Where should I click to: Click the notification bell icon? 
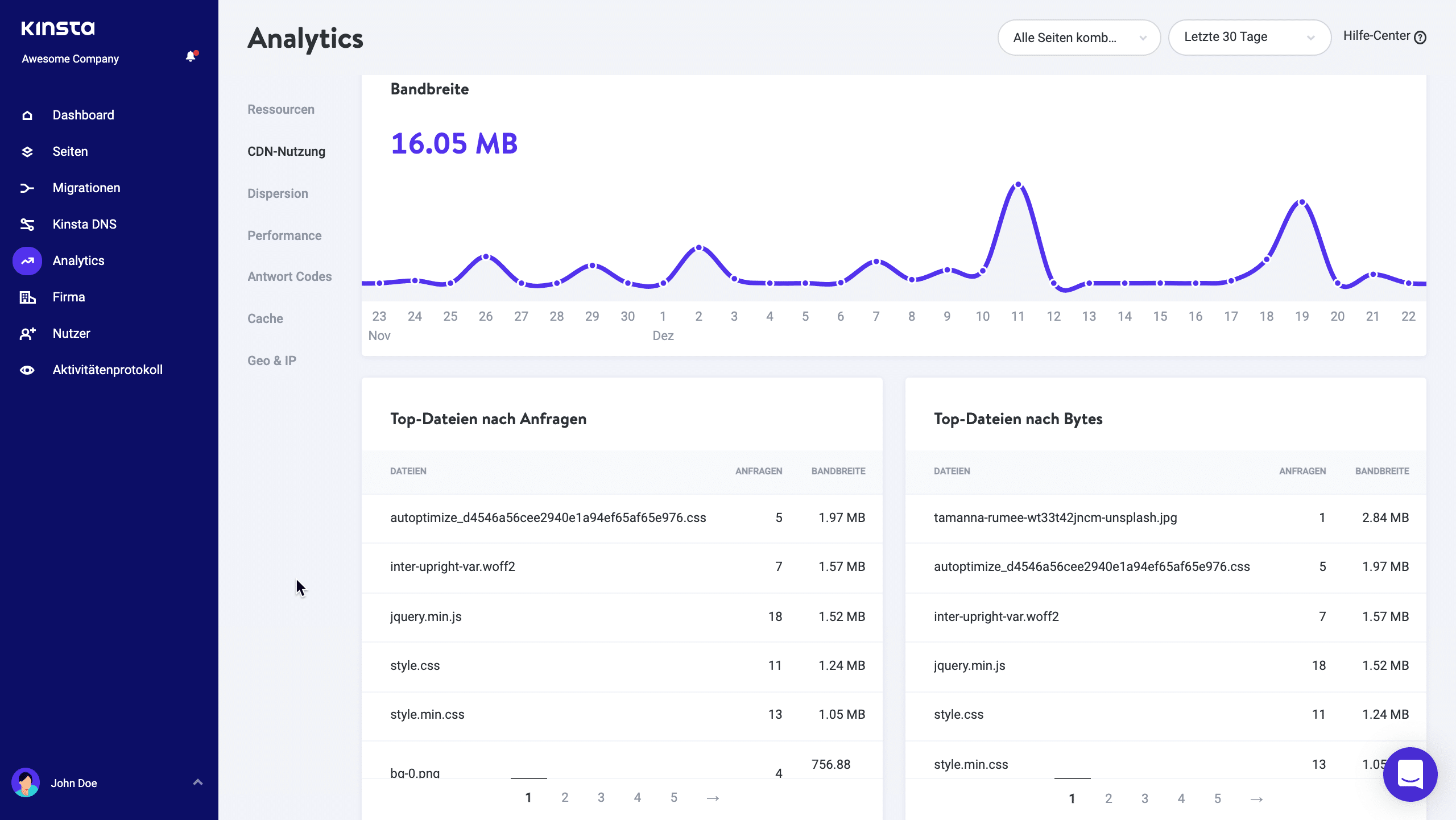tap(190, 57)
